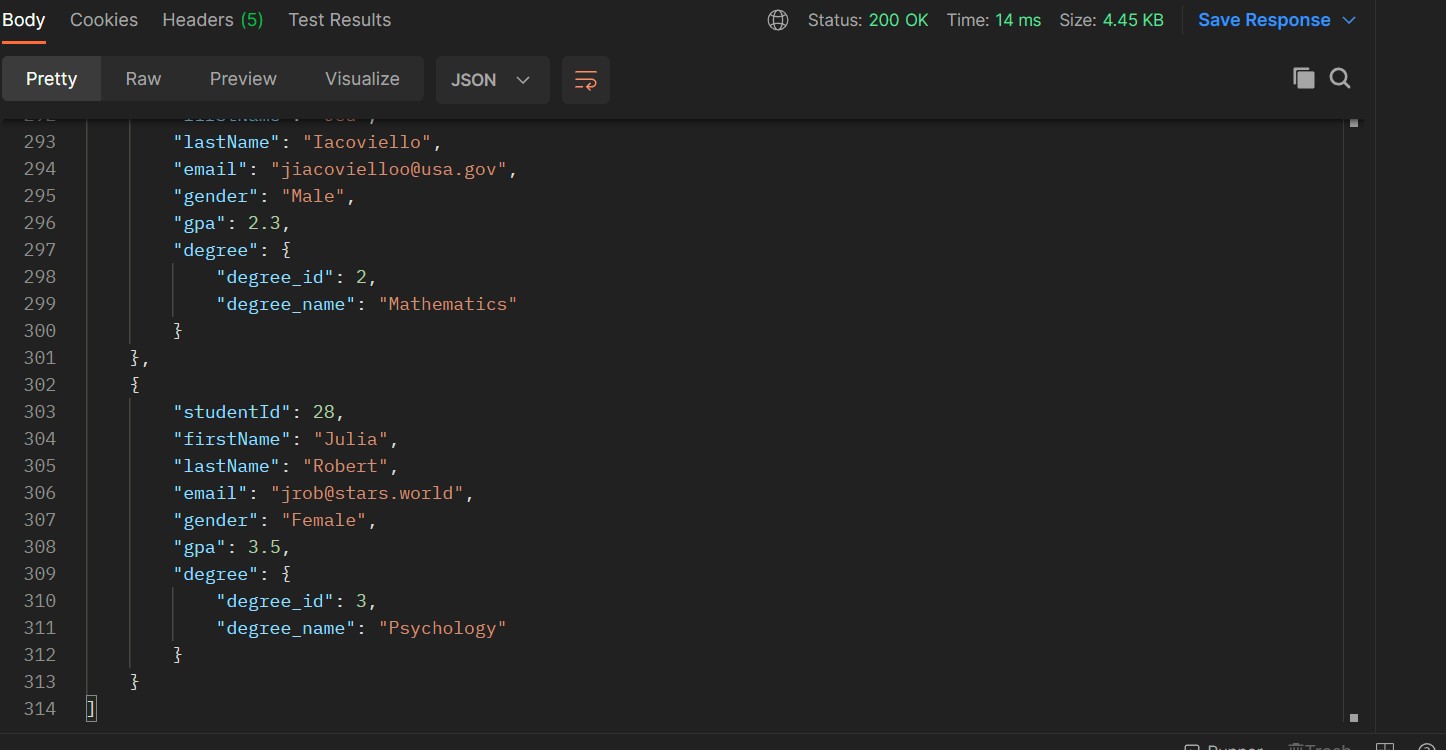Select the Raw view mode
The height and width of the screenshot is (750, 1446).
click(143, 79)
